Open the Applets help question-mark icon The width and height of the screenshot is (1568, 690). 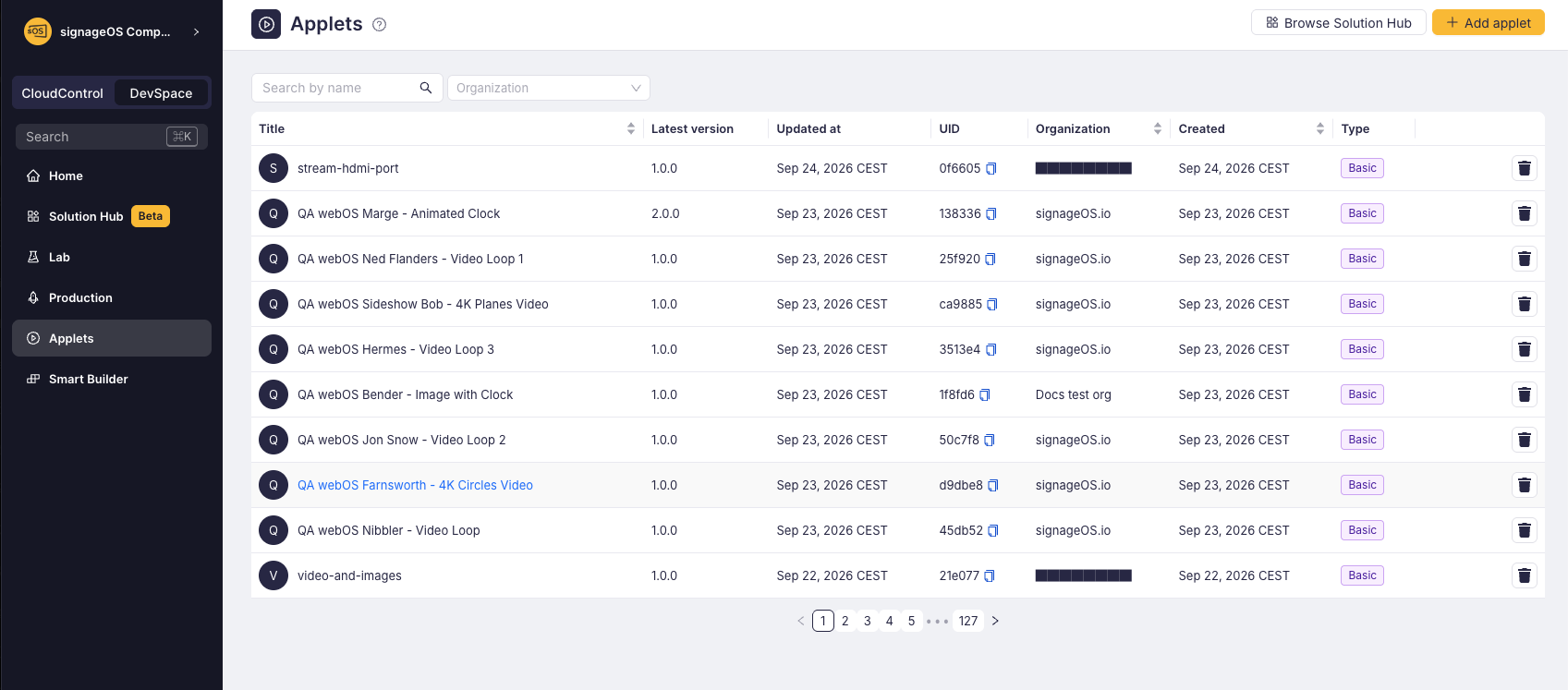pos(379,25)
